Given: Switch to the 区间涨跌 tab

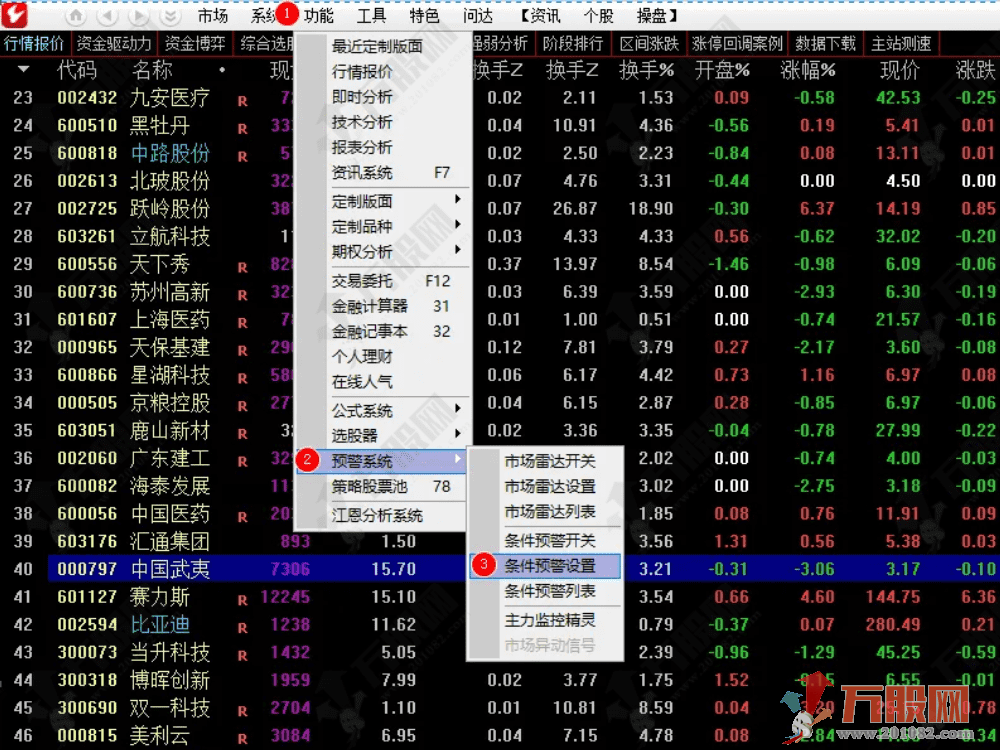Looking at the screenshot, I should (649, 43).
